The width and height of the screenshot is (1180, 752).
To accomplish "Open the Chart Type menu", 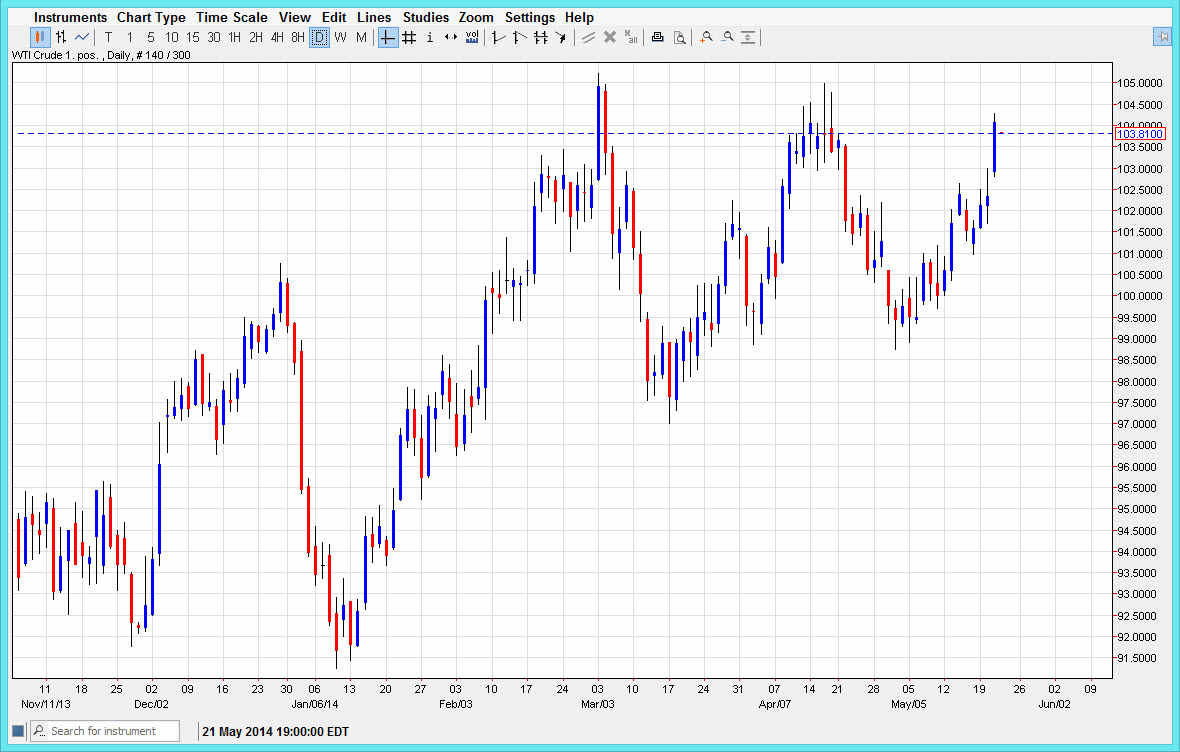I will pos(151,16).
